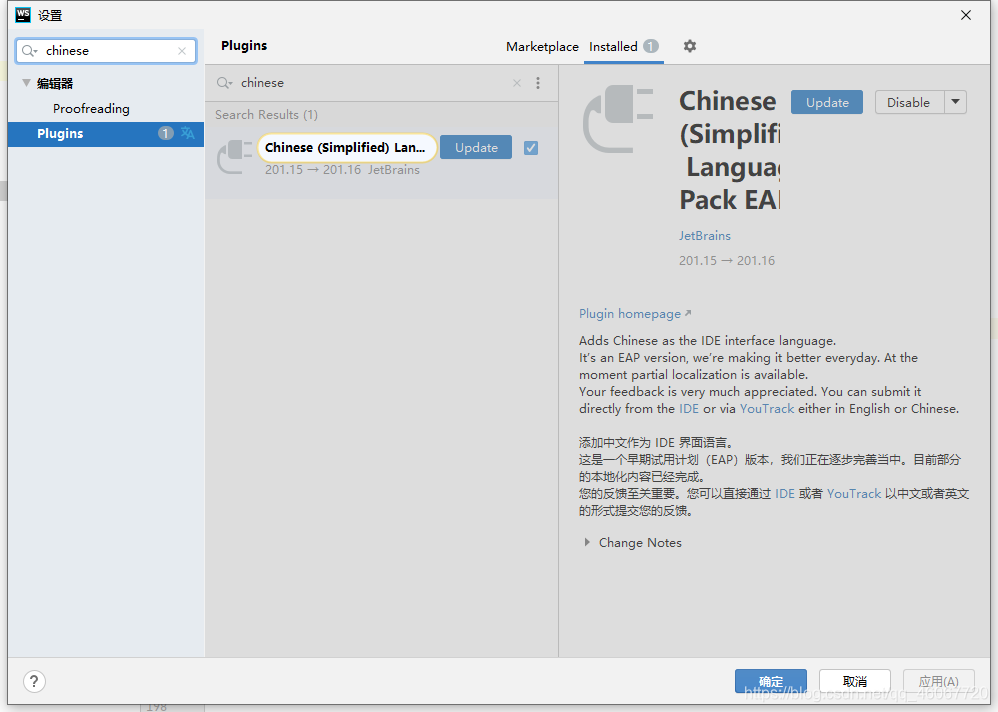Cancel with the 取消 button
Image resolution: width=998 pixels, height=712 pixels.
855,681
